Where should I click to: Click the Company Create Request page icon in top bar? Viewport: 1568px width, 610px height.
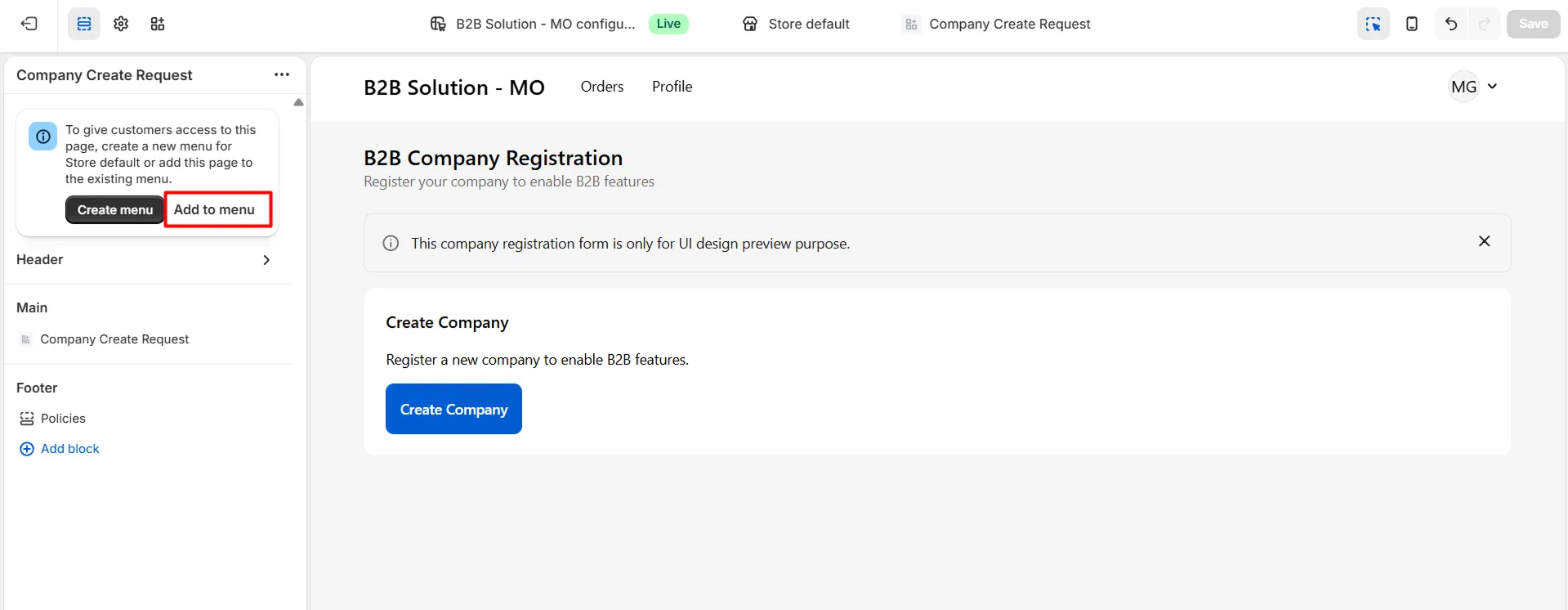pyautogui.click(x=911, y=24)
